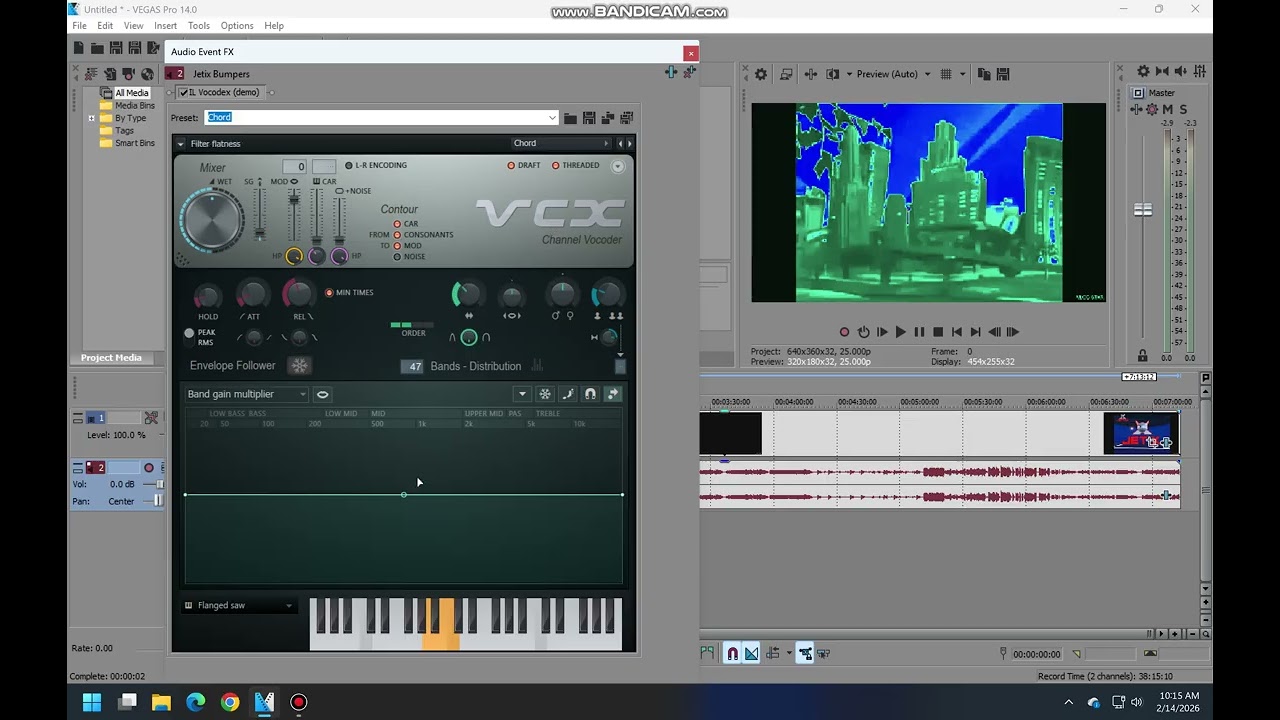
Task: Open the round options arrow beside THREADED
Action: point(617,166)
